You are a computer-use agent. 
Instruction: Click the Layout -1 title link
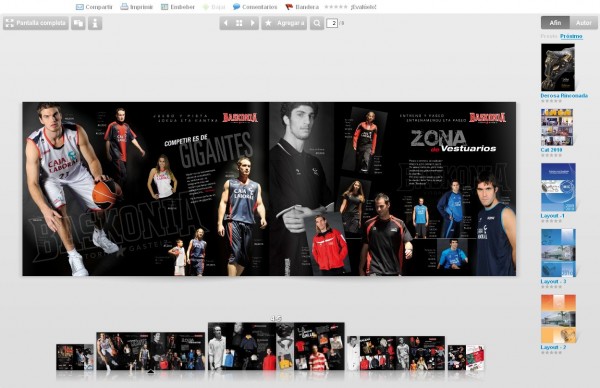pyautogui.click(x=553, y=216)
